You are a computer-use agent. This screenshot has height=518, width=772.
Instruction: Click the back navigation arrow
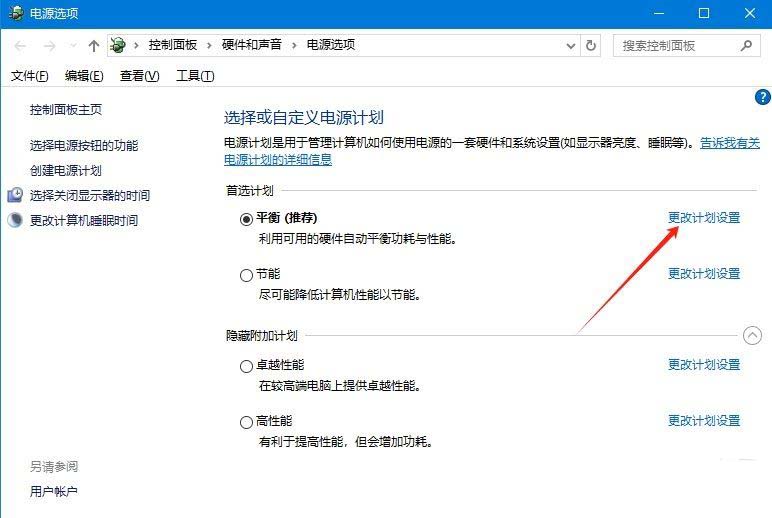20,46
